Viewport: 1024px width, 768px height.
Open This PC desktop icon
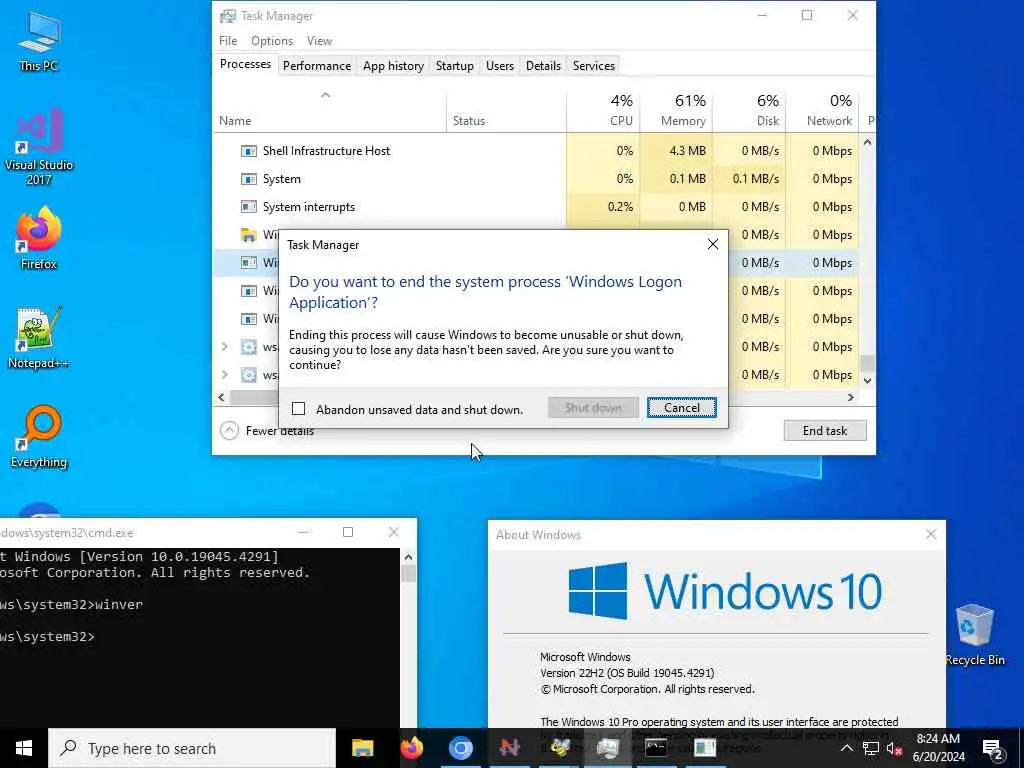pos(39,40)
